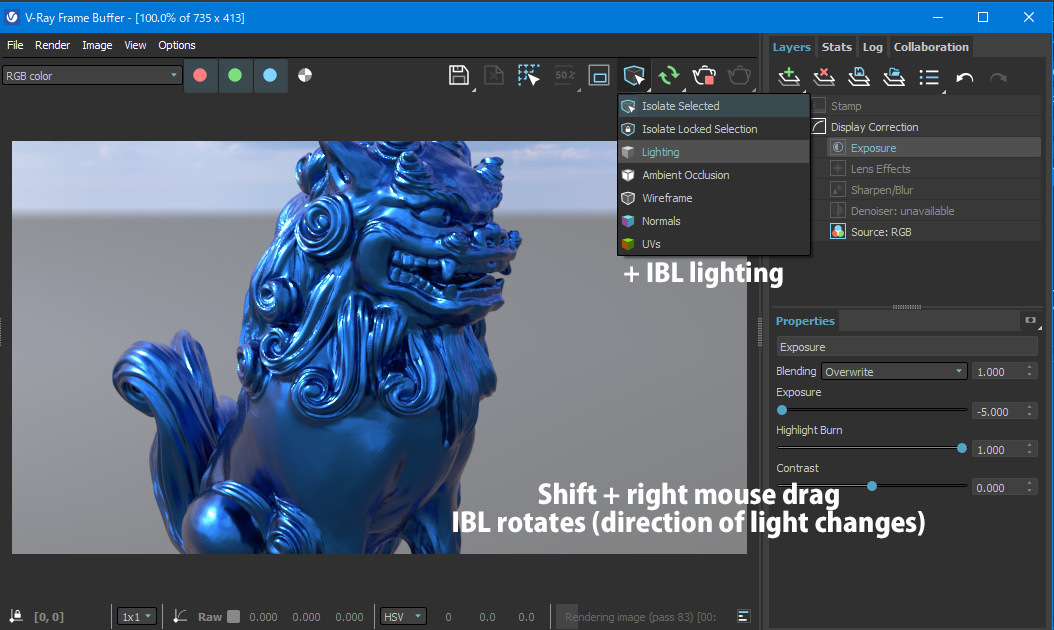Expand the Save icon's corner dropdown arrow

(473, 89)
